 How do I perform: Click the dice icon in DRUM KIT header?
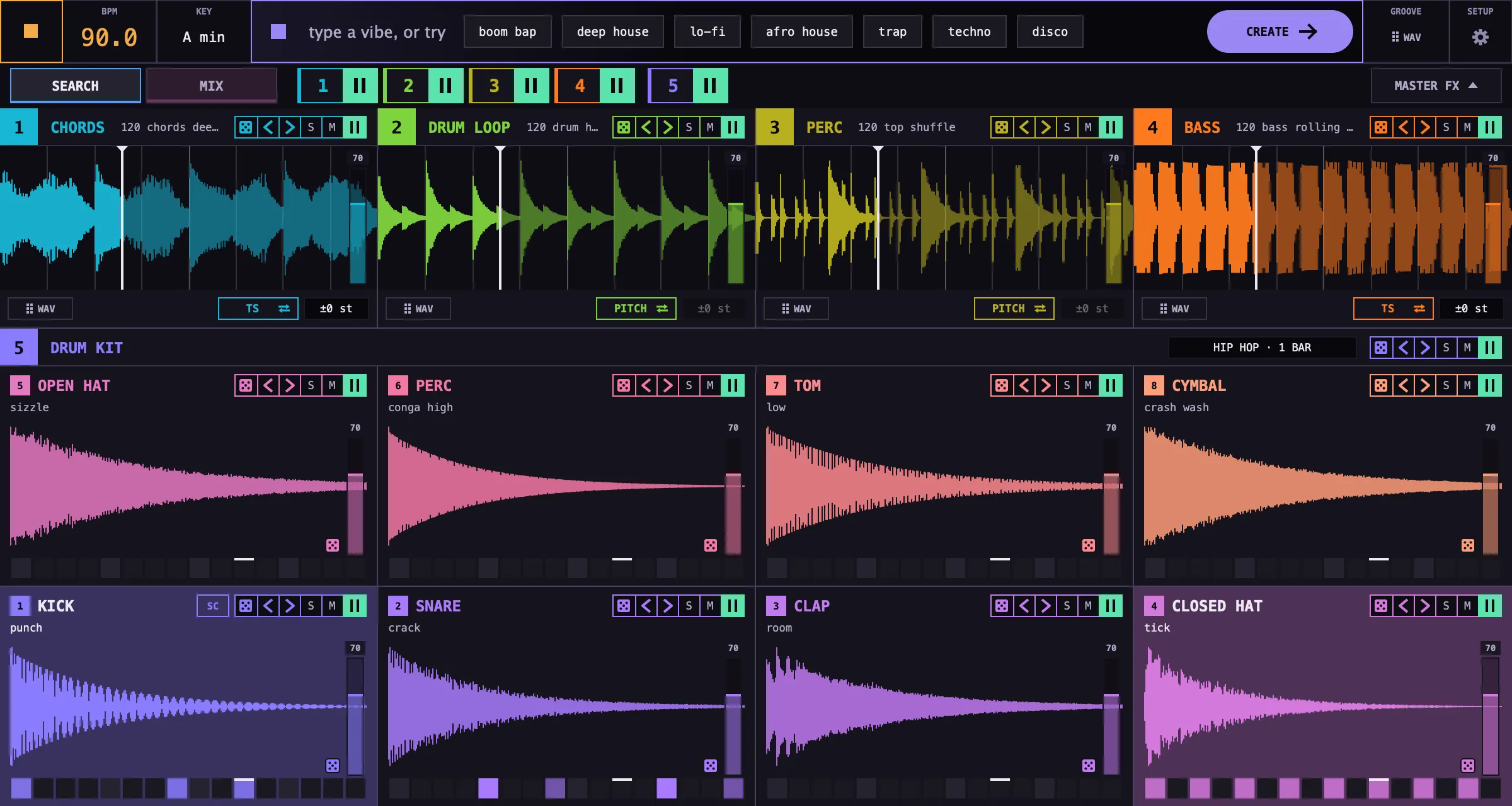coord(1381,348)
